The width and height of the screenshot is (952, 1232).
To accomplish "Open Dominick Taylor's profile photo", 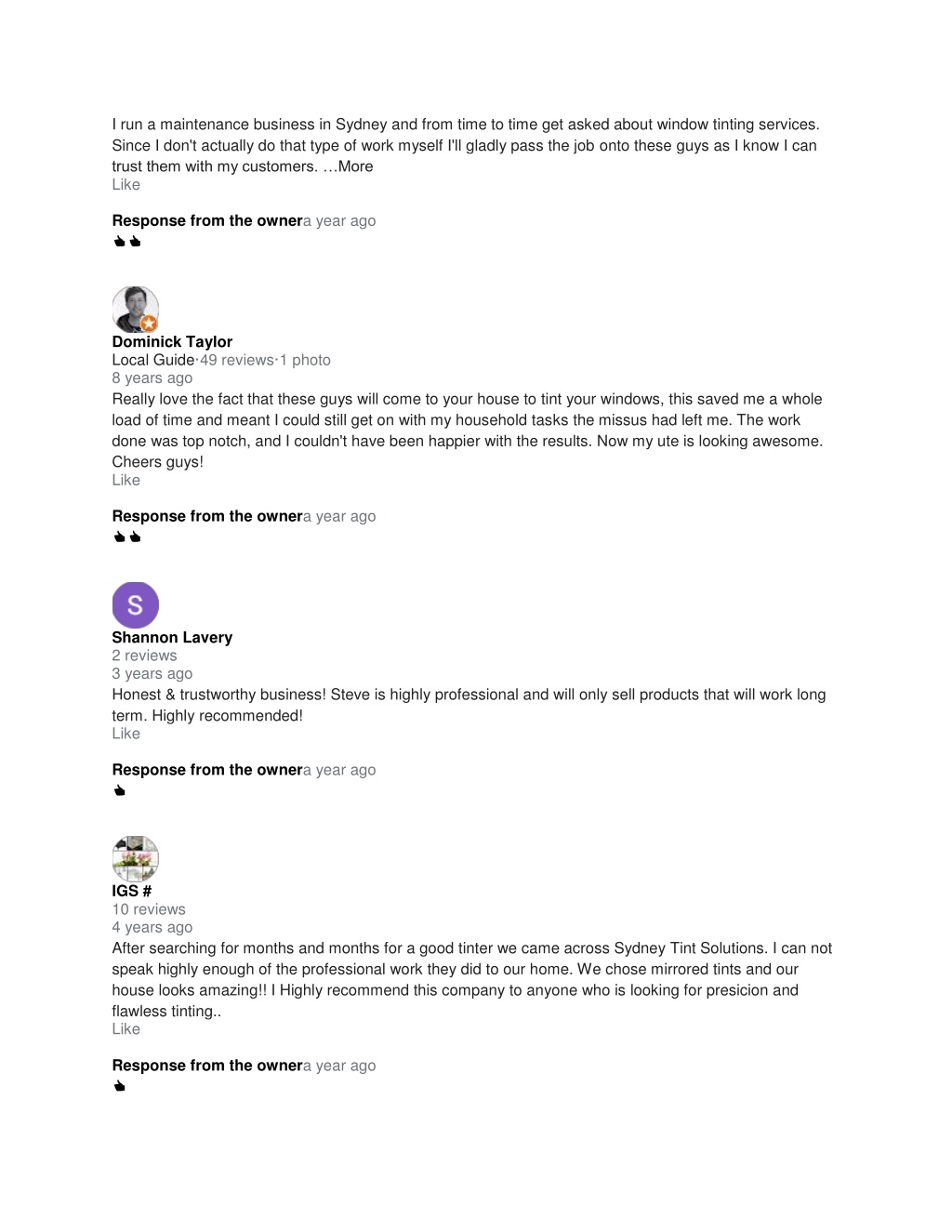I will [x=135, y=309].
